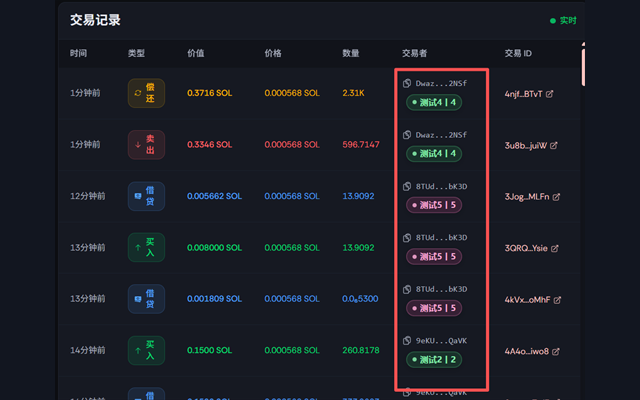The height and width of the screenshot is (400, 640).
Task: Click the 买入 badge in the 0.008000 SOL row
Action: click(x=146, y=247)
